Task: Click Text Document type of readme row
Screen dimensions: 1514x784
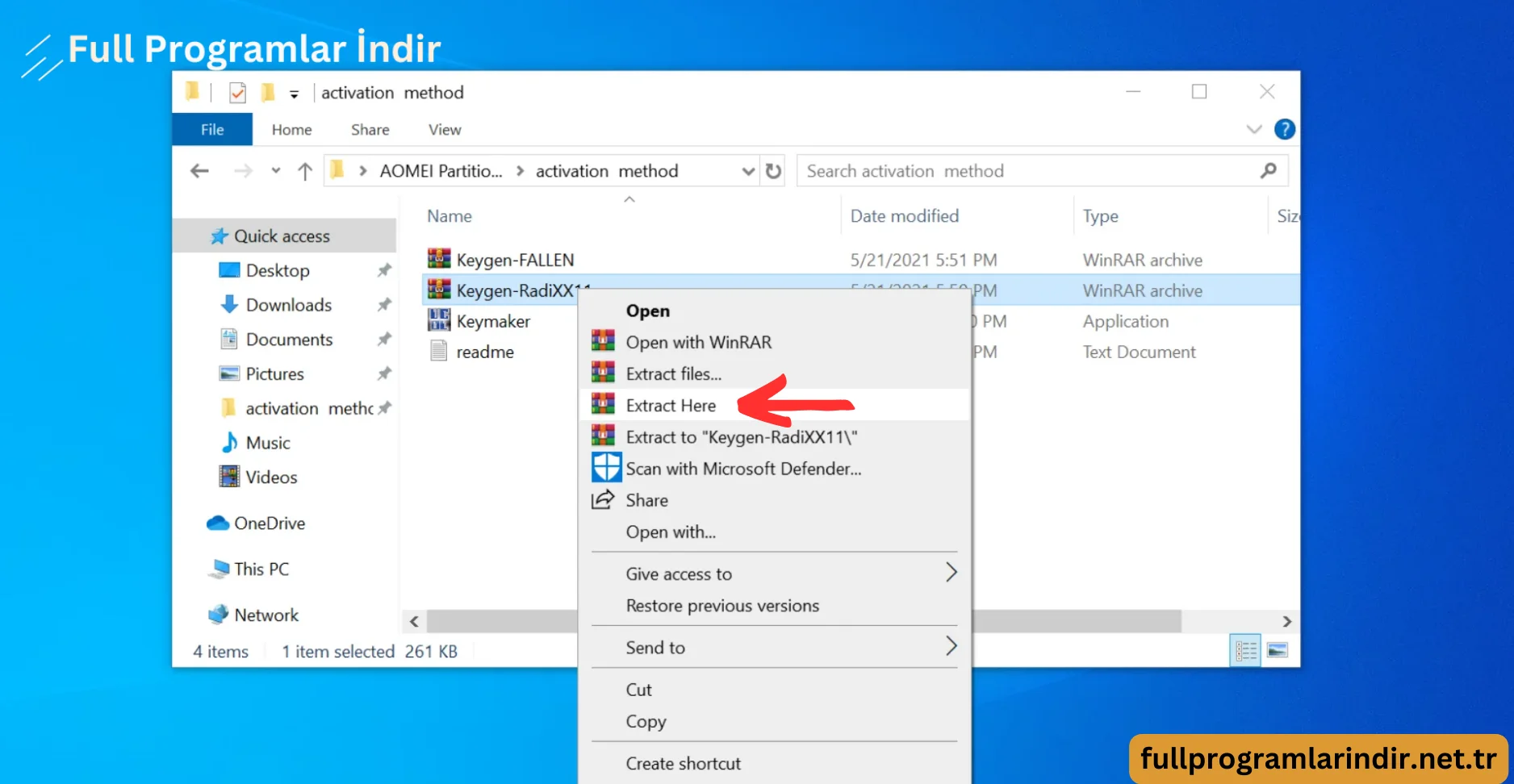Action: tap(1139, 352)
